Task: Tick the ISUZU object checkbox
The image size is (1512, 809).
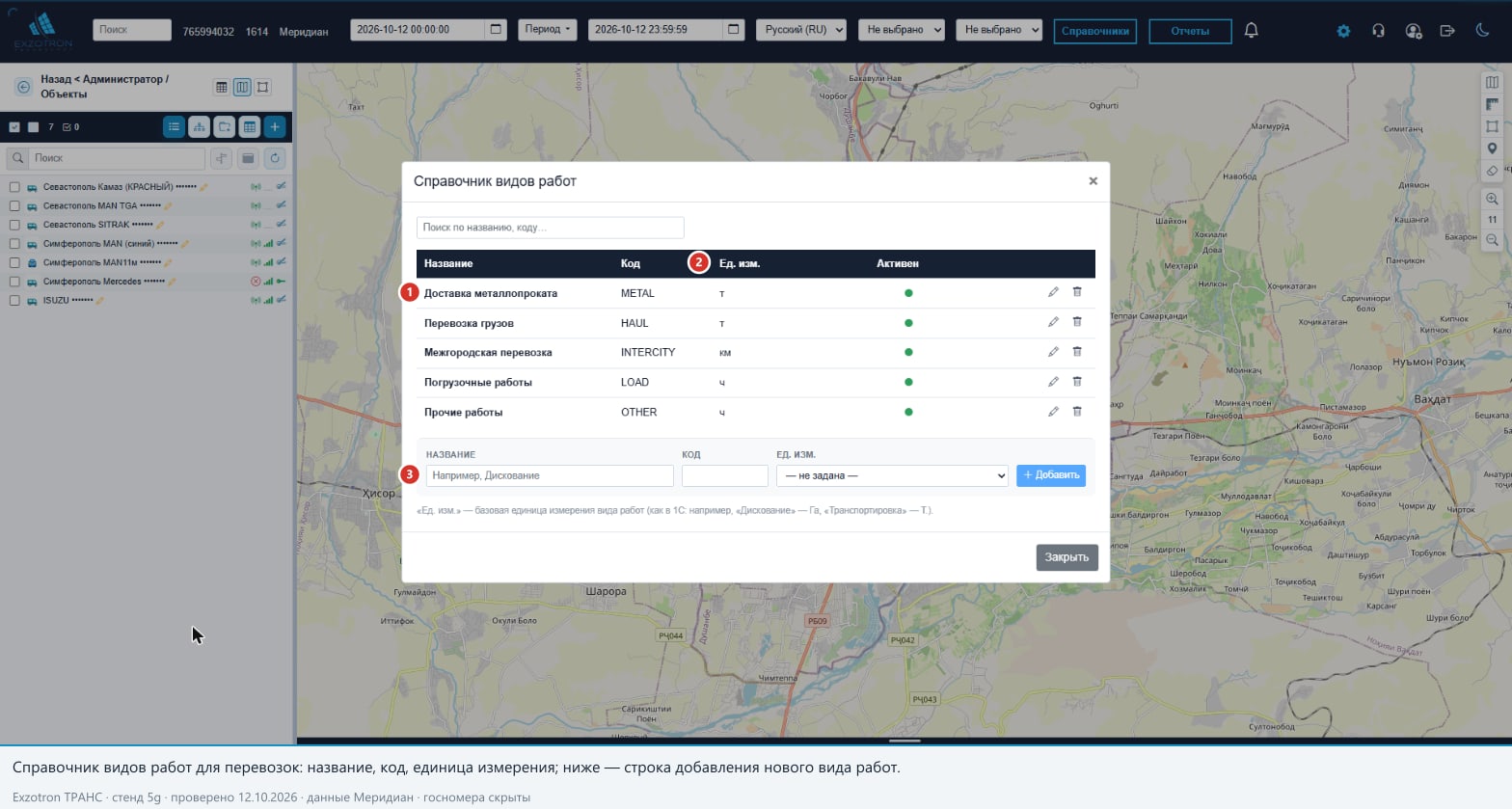Action: pos(14,301)
